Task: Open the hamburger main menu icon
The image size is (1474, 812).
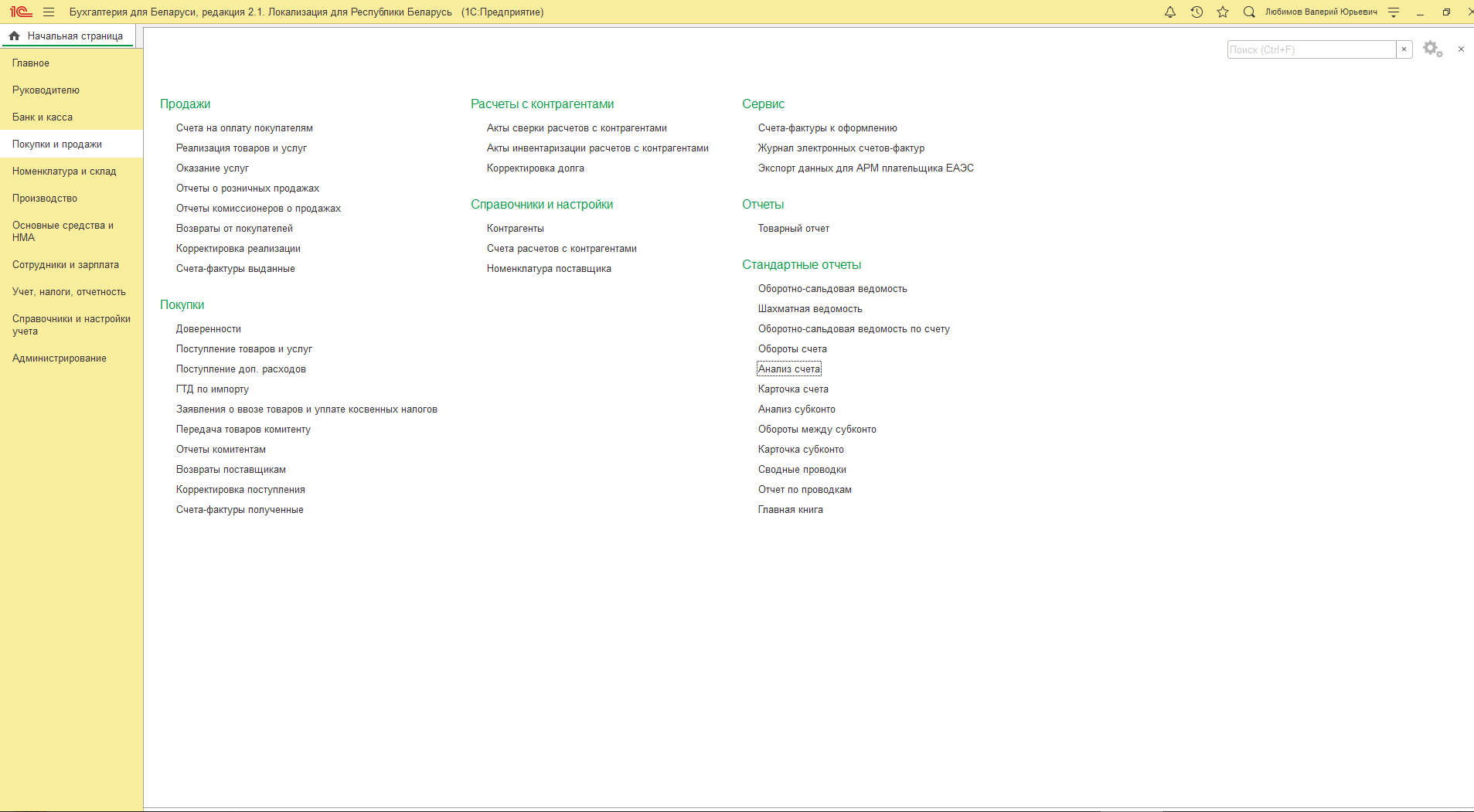Action: pyautogui.click(x=49, y=12)
